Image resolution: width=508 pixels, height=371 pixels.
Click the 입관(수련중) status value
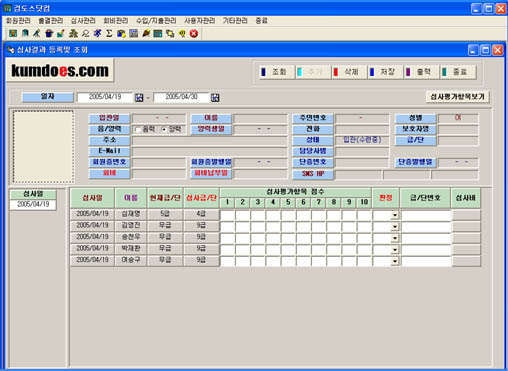coord(362,140)
